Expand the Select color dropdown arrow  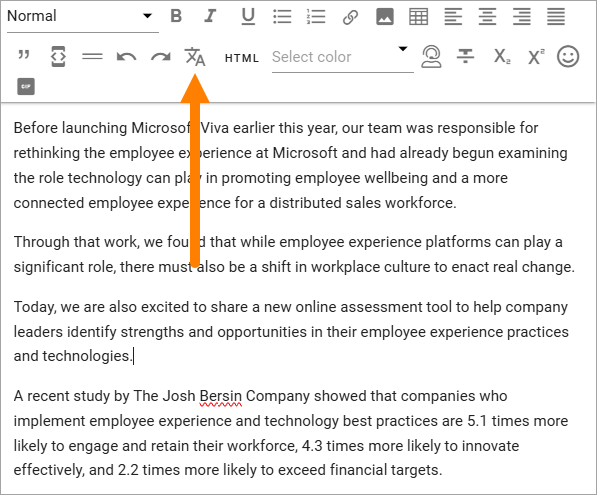pos(403,49)
